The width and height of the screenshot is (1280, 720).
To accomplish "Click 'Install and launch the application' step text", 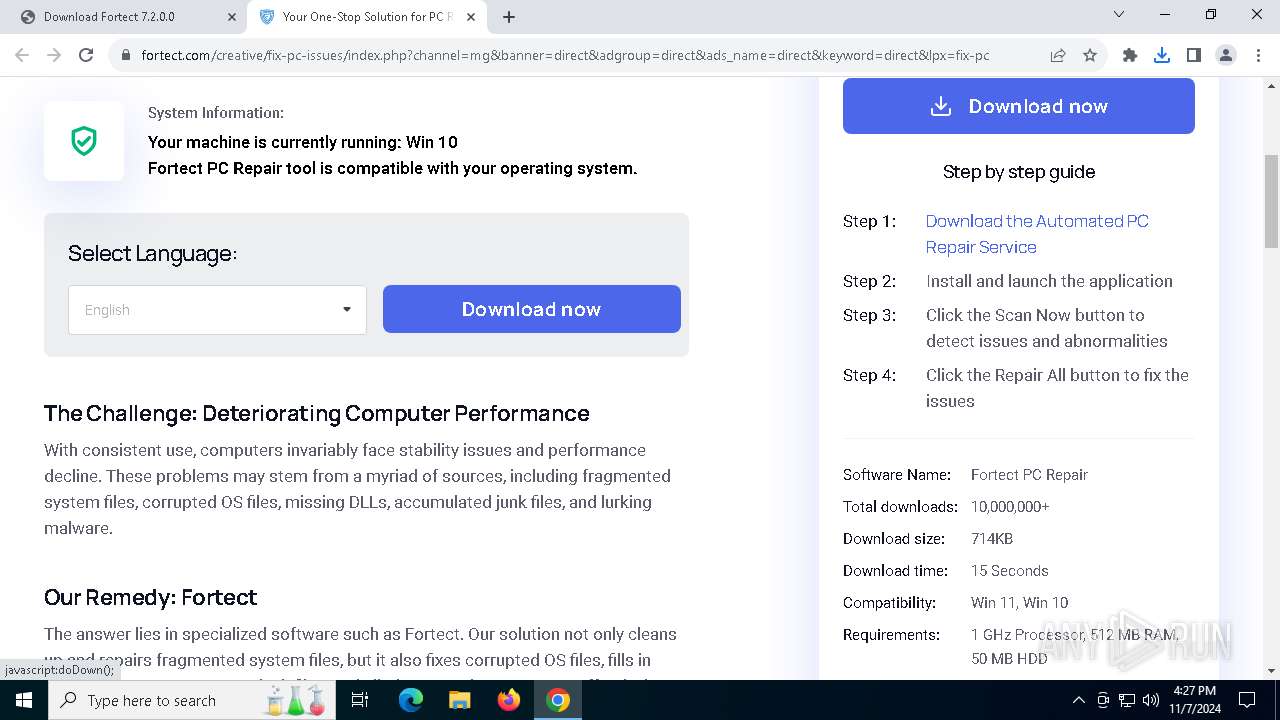I will tap(1049, 281).
